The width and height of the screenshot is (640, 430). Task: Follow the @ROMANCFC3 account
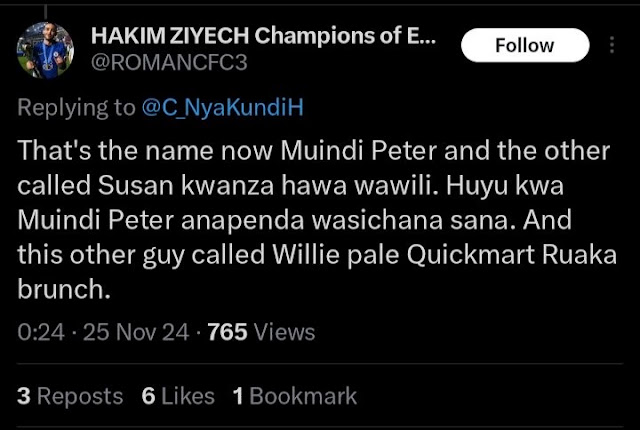(x=525, y=45)
